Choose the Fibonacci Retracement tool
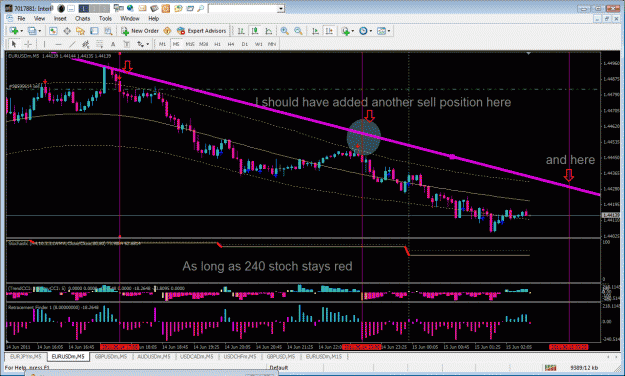Viewport: 625px width, 376px height. point(99,44)
